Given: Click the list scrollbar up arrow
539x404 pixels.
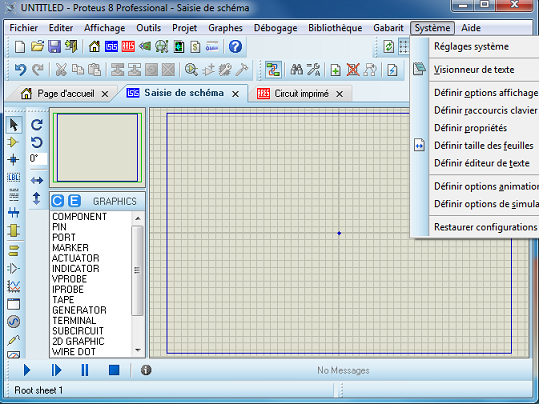Looking at the screenshot, I should 138,218.
